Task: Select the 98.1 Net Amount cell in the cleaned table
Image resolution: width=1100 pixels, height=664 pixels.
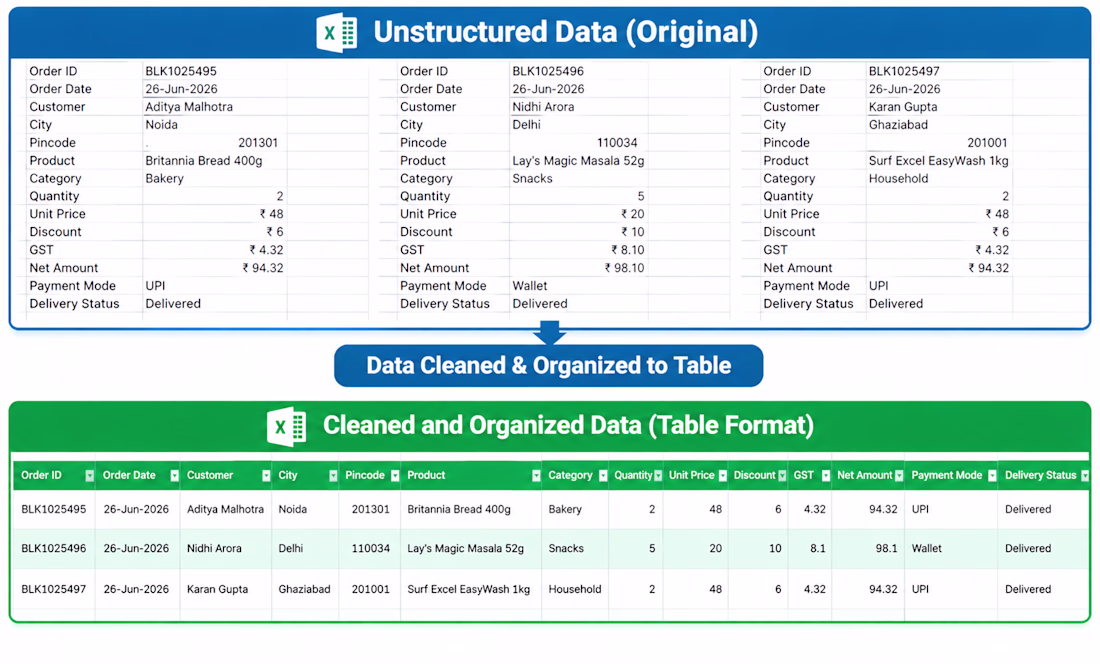Action: (x=886, y=549)
